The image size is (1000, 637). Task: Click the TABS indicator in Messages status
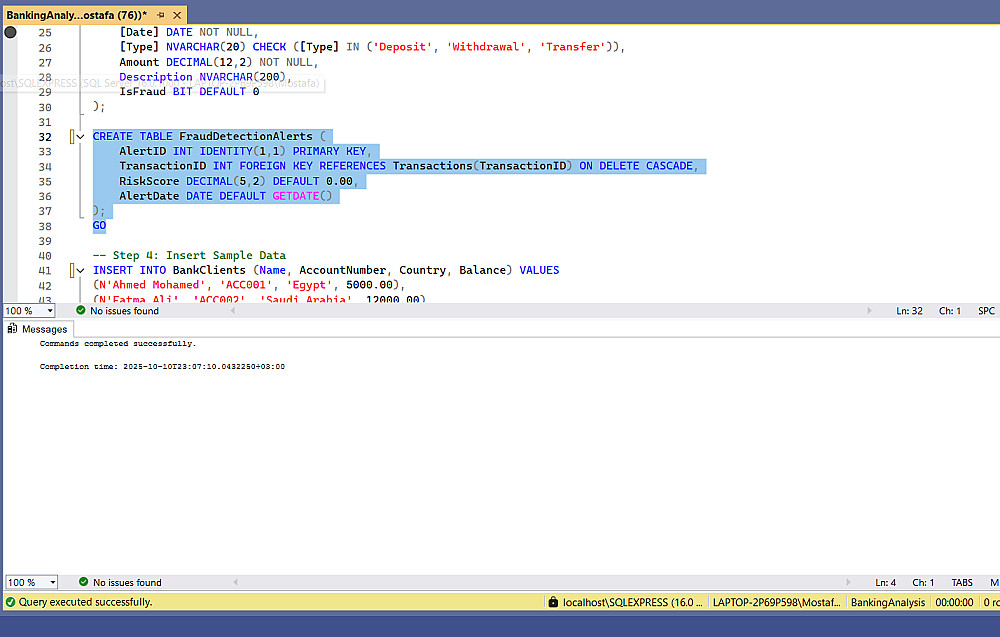click(962, 582)
